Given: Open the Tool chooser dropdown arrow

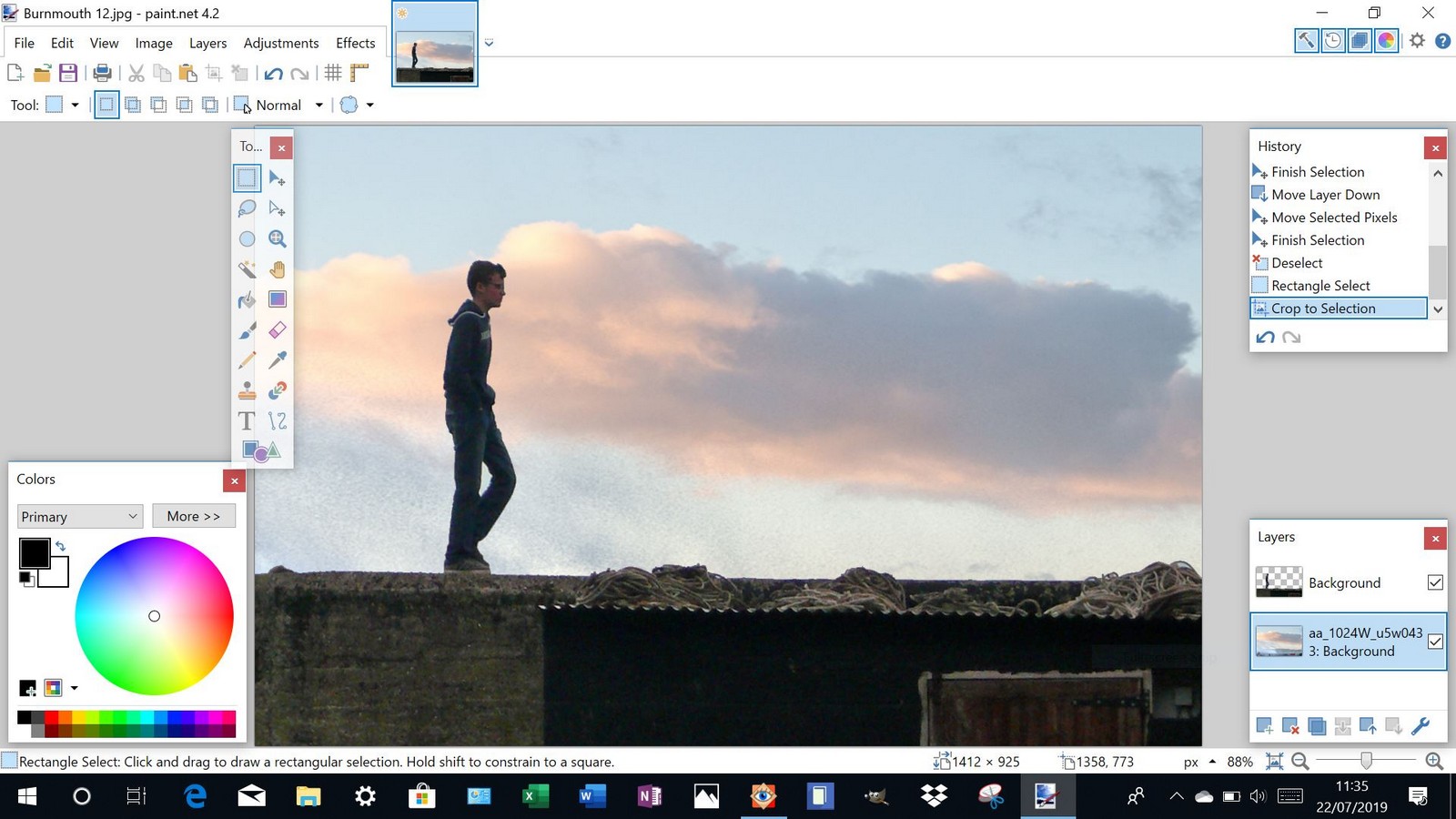Looking at the screenshot, I should point(75,106).
